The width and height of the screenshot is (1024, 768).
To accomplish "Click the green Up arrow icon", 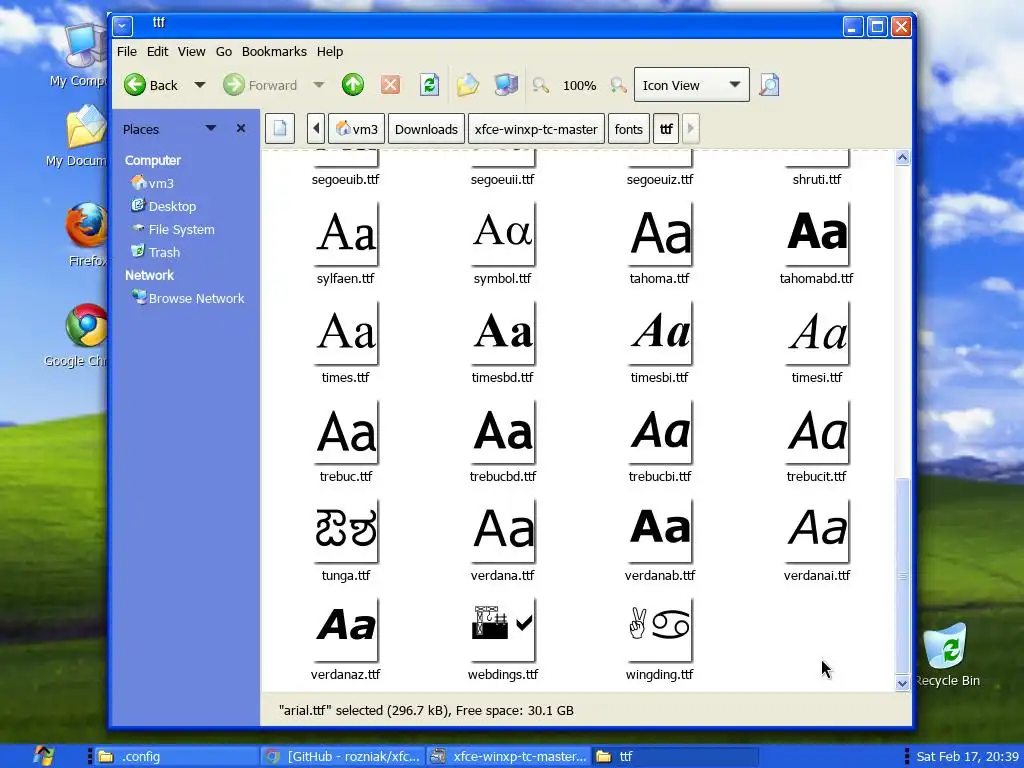I will (x=353, y=85).
